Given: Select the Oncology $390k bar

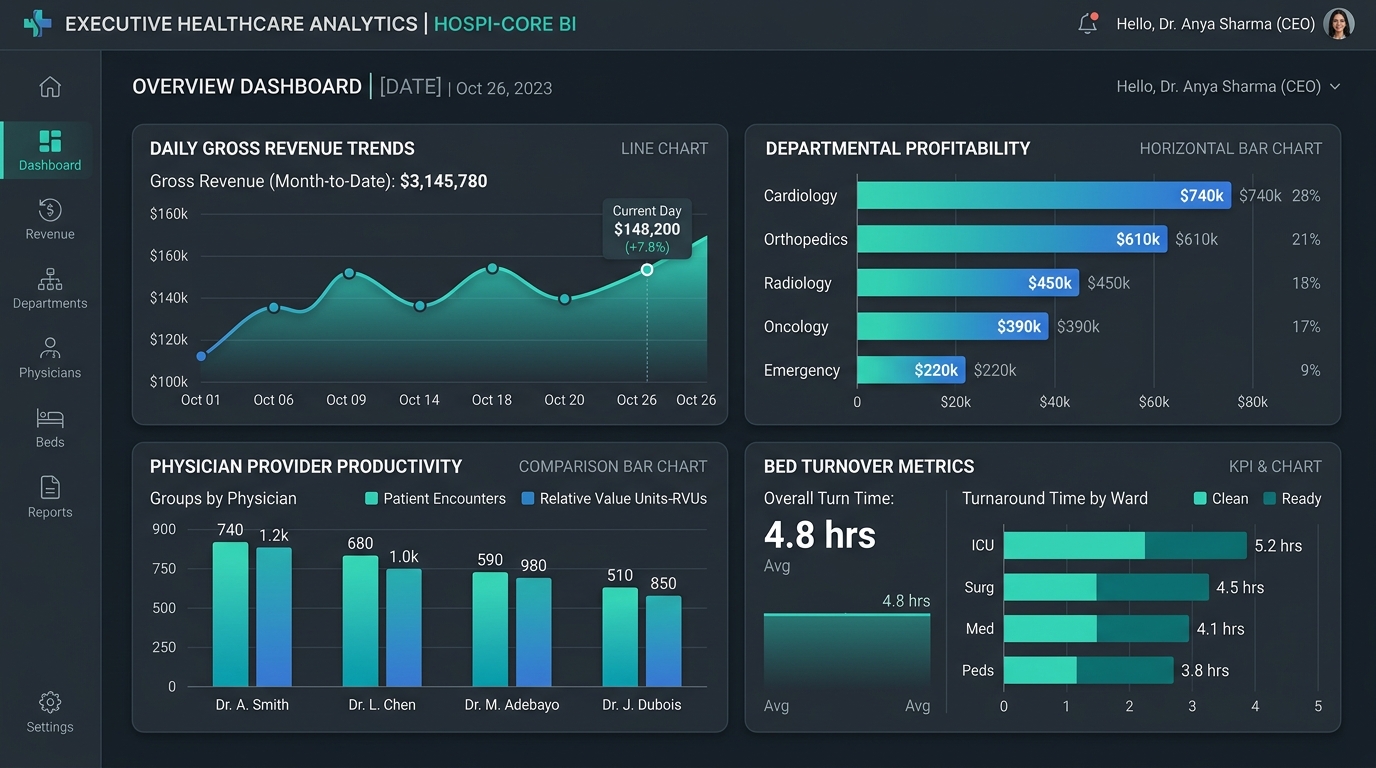Looking at the screenshot, I should (x=952, y=326).
